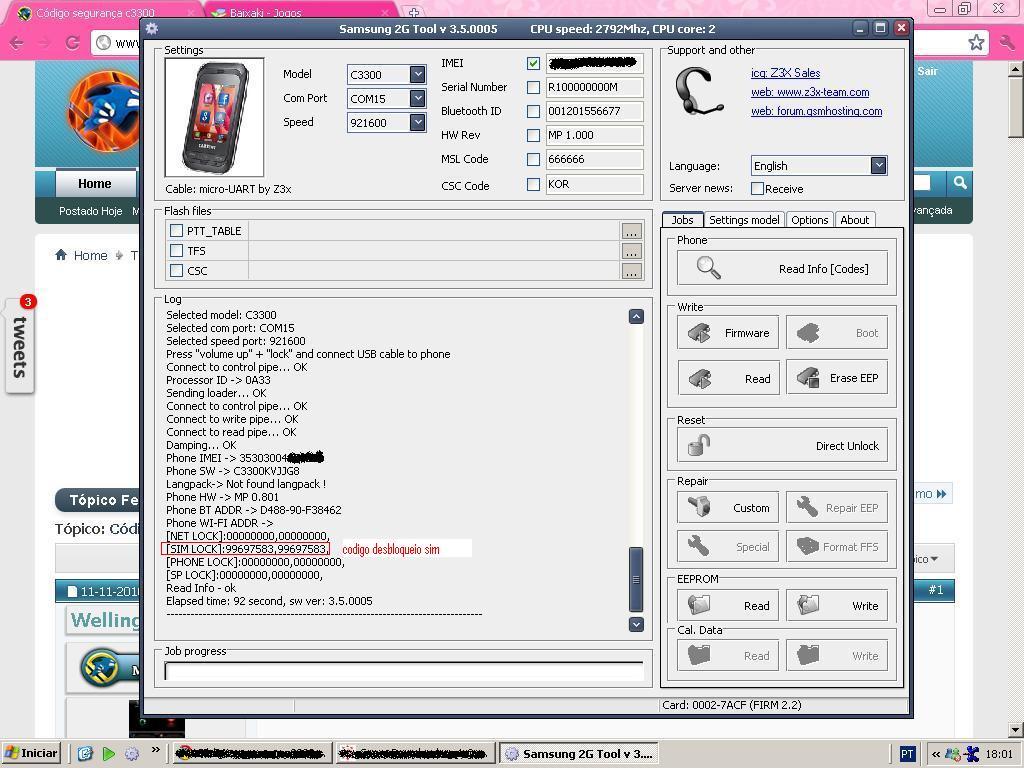Click the gear icon in the tool title bar
The image size is (1024, 778).
(152, 29)
